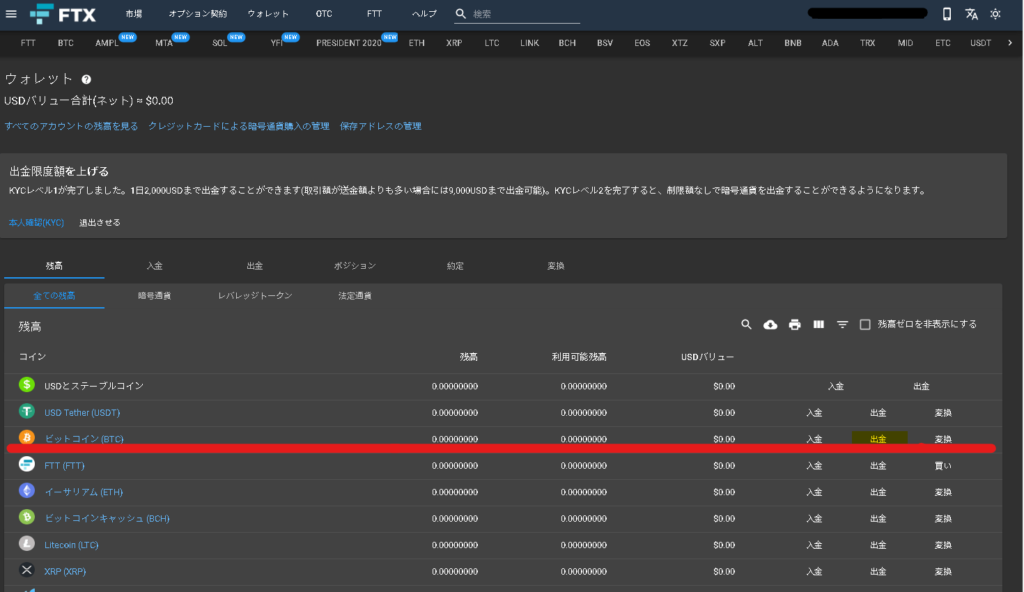Select YFI in the ticker bar

pos(277,43)
